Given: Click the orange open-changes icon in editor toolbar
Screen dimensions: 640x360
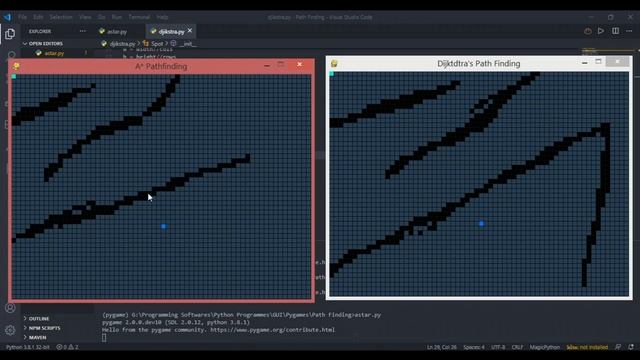Looking at the screenshot, I should click(x=588, y=31).
